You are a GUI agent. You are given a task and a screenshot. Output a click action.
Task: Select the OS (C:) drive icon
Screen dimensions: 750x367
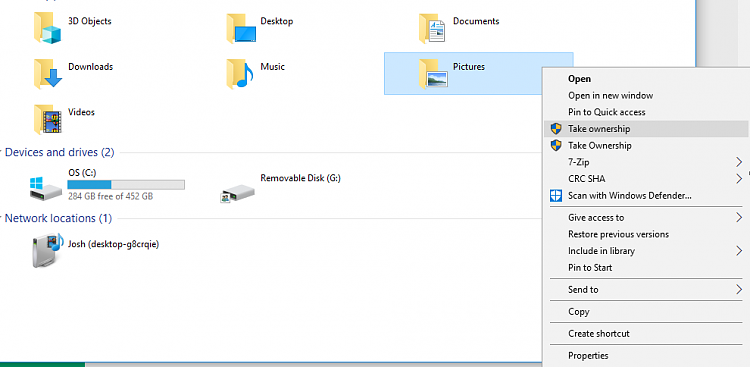(45, 188)
